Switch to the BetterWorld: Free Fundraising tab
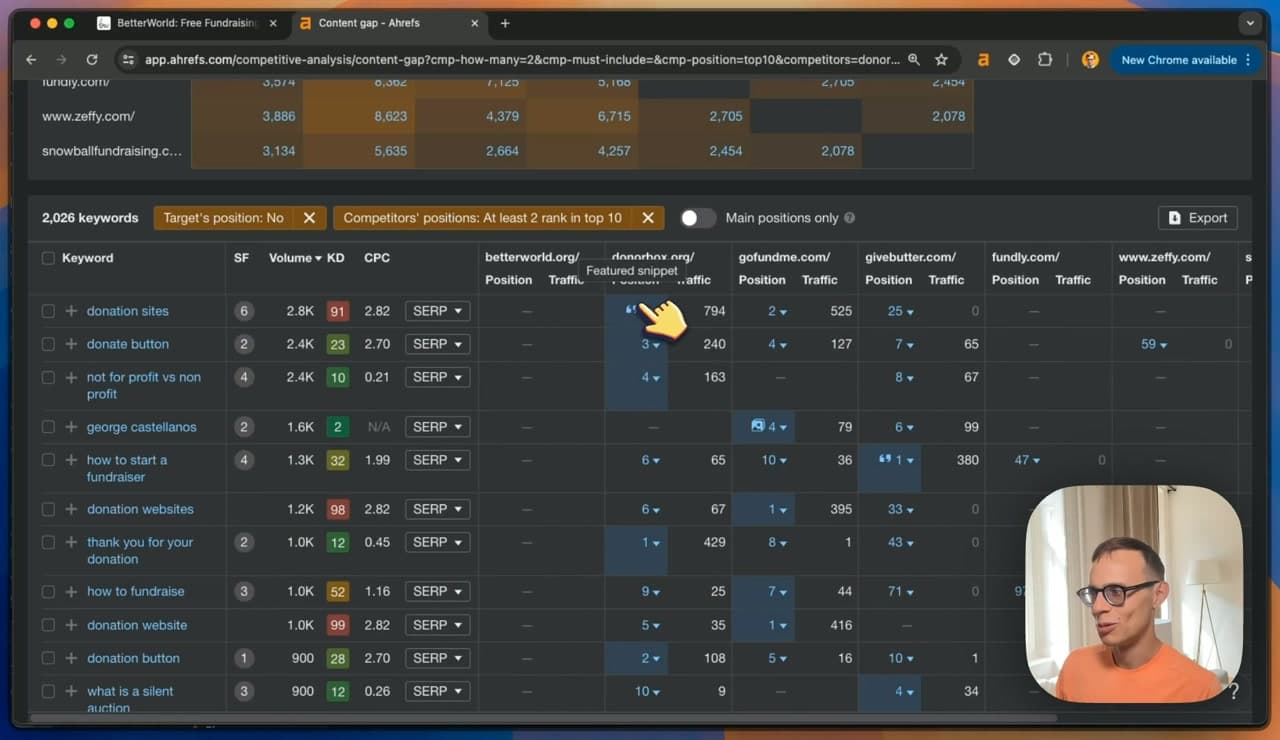Screen dimensions: 1280x740 coord(188,23)
